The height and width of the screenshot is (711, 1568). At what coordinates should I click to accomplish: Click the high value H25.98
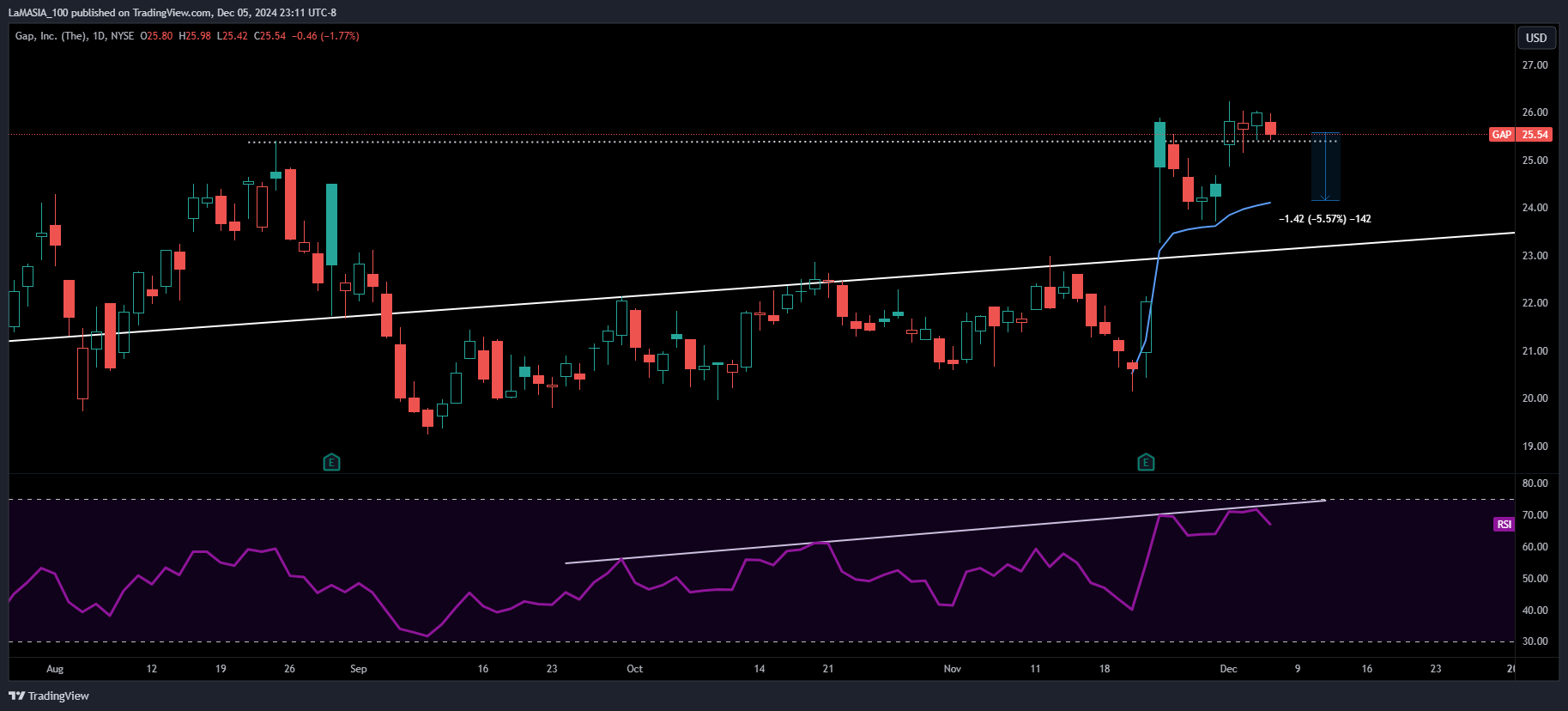[x=195, y=36]
